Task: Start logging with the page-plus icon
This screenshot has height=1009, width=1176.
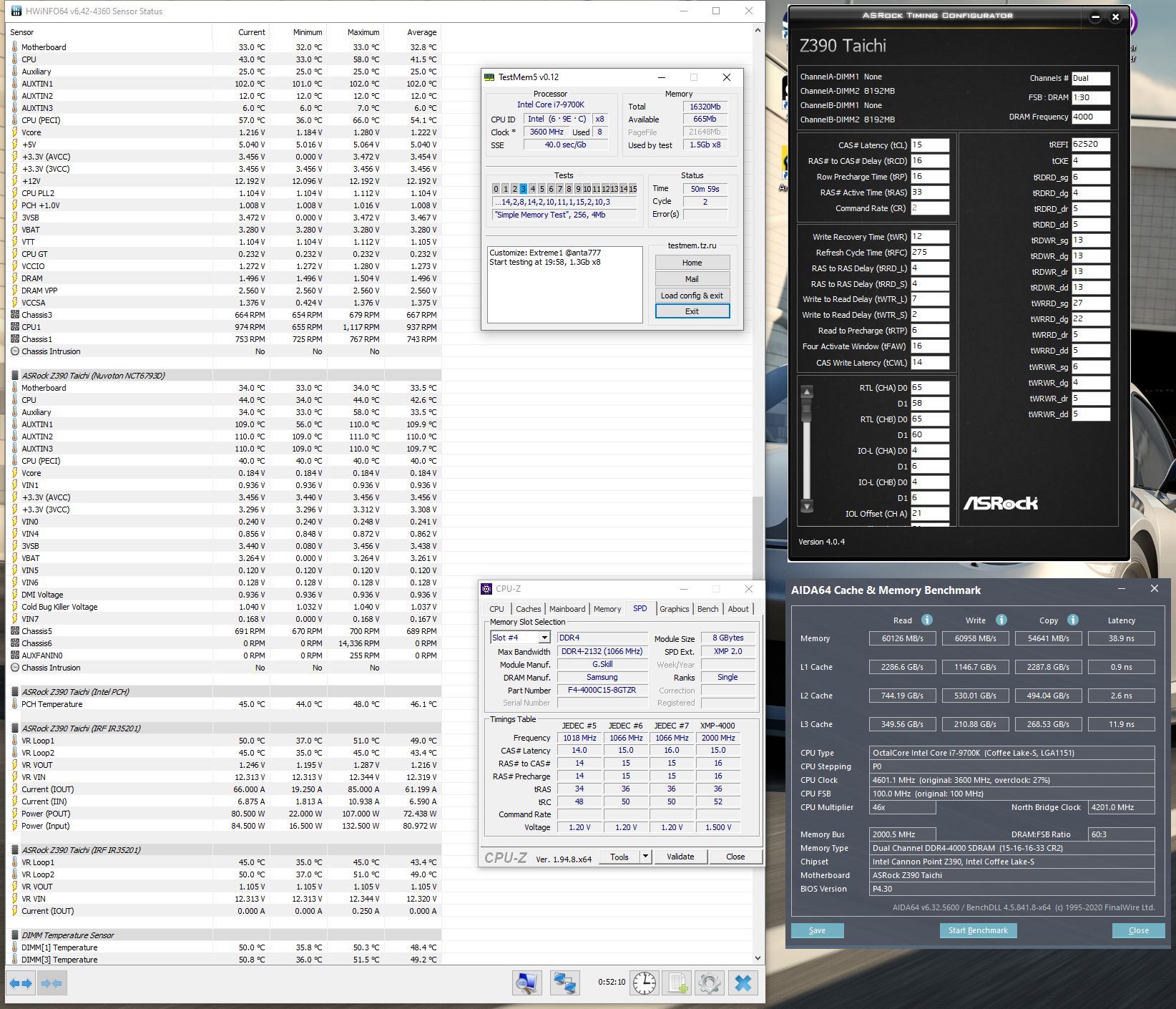Action: 677,983
